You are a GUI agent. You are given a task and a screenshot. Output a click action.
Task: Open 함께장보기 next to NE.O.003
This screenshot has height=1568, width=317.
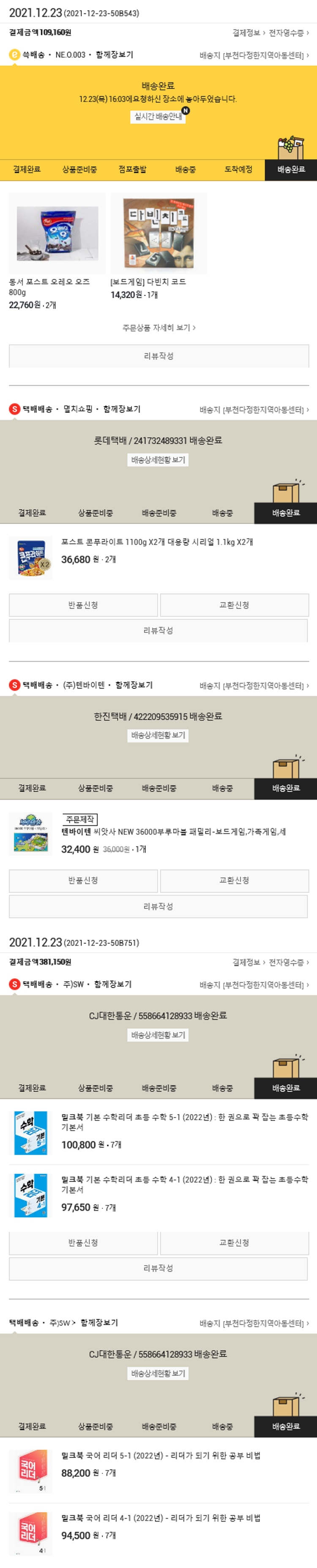pos(115,55)
